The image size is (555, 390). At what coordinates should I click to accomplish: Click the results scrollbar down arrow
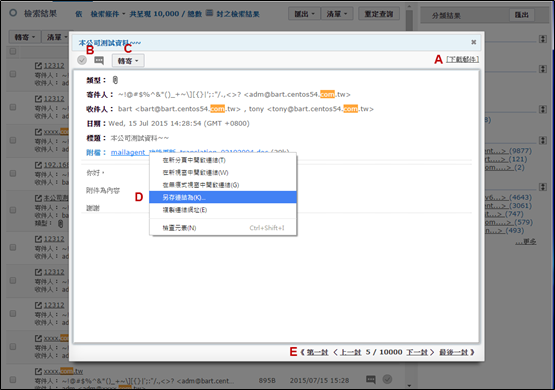pyautogui.click(x=409, y=385)
